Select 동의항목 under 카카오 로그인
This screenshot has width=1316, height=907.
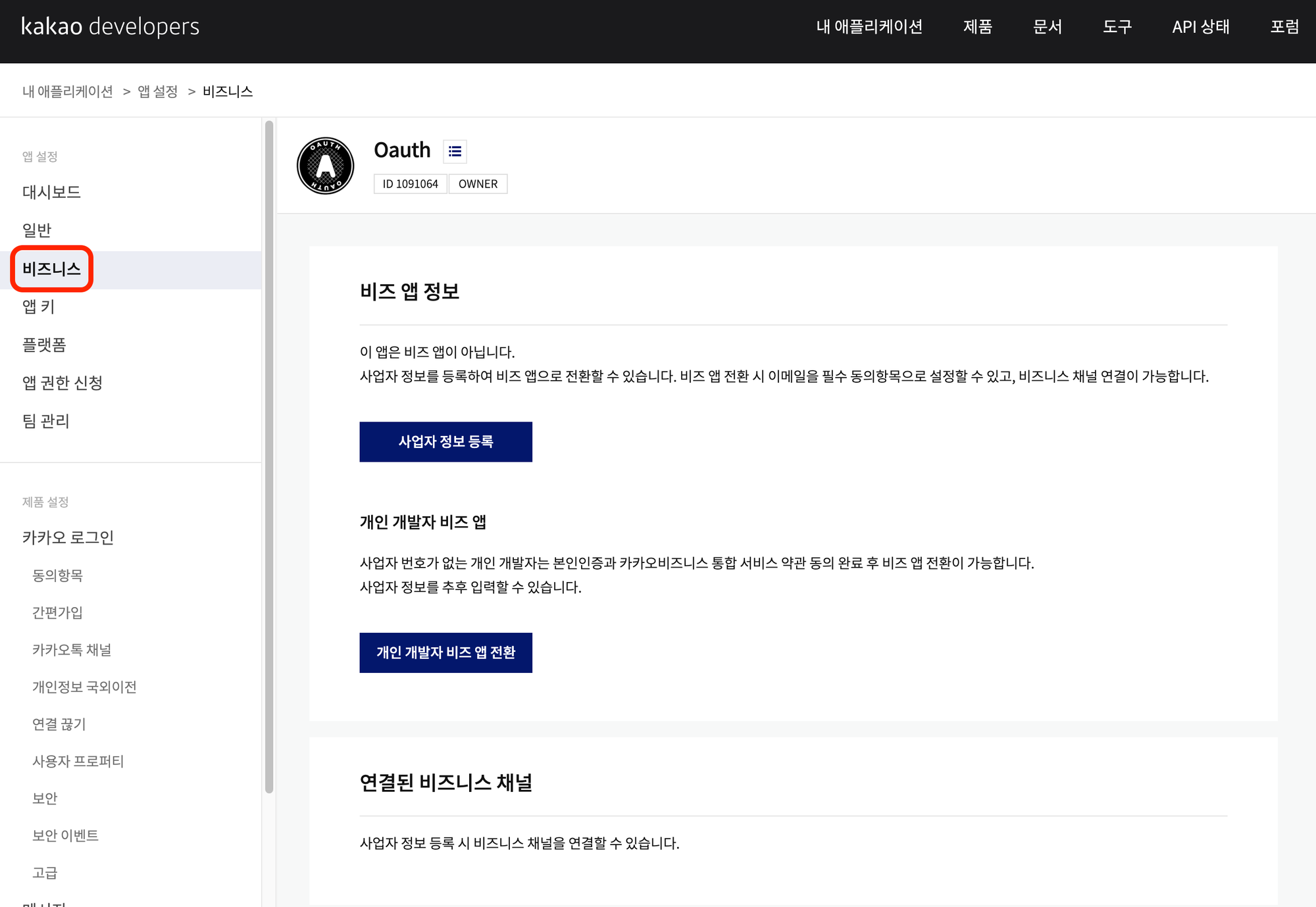click(57, 576)
